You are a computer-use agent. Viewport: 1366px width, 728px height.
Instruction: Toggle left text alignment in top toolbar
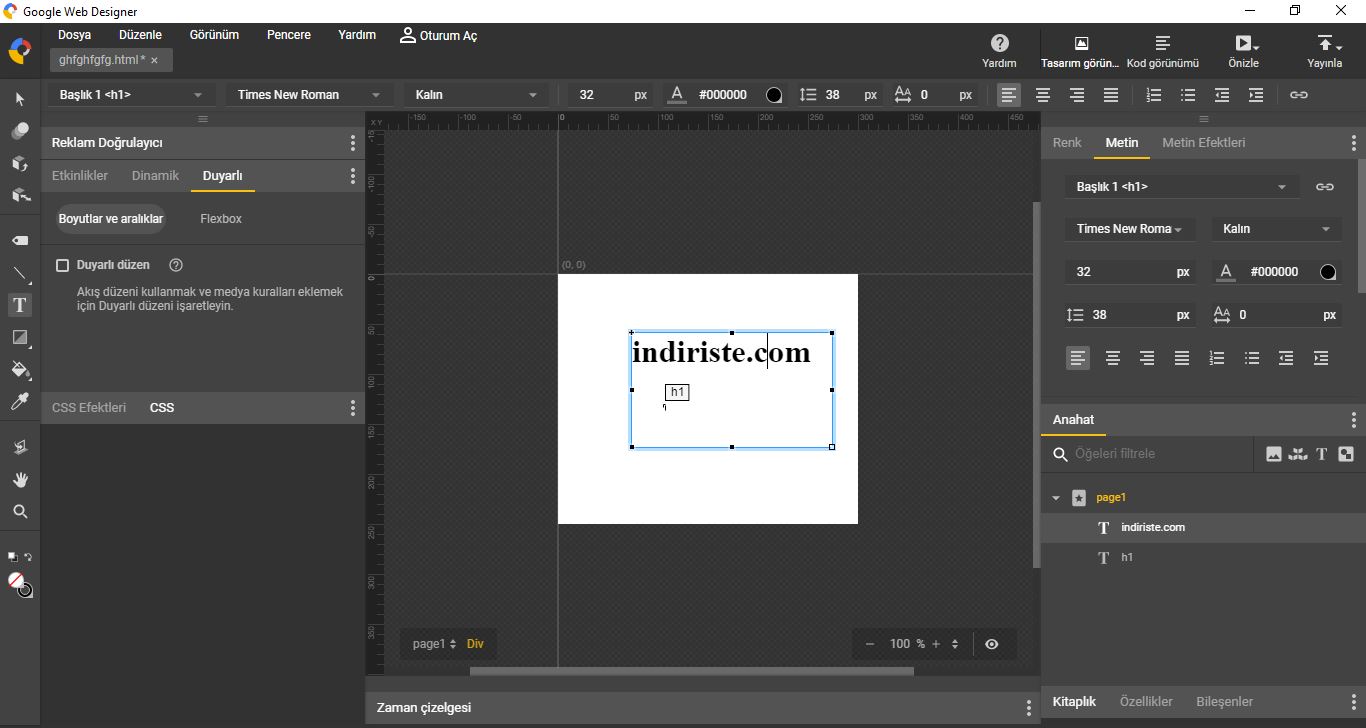(x=1009, y=95)
